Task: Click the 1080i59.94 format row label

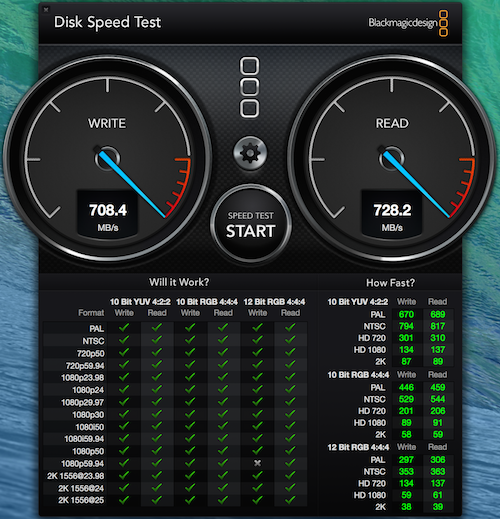Action: (84, 439)
